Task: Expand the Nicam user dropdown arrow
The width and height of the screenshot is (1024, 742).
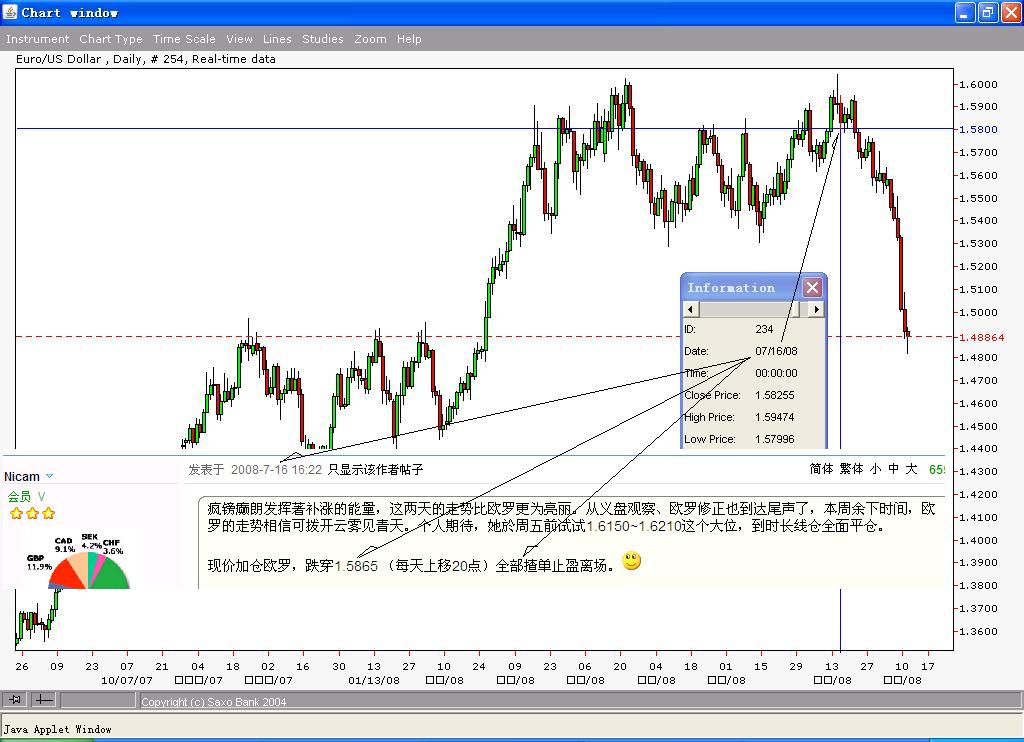Action: [50, 476]
